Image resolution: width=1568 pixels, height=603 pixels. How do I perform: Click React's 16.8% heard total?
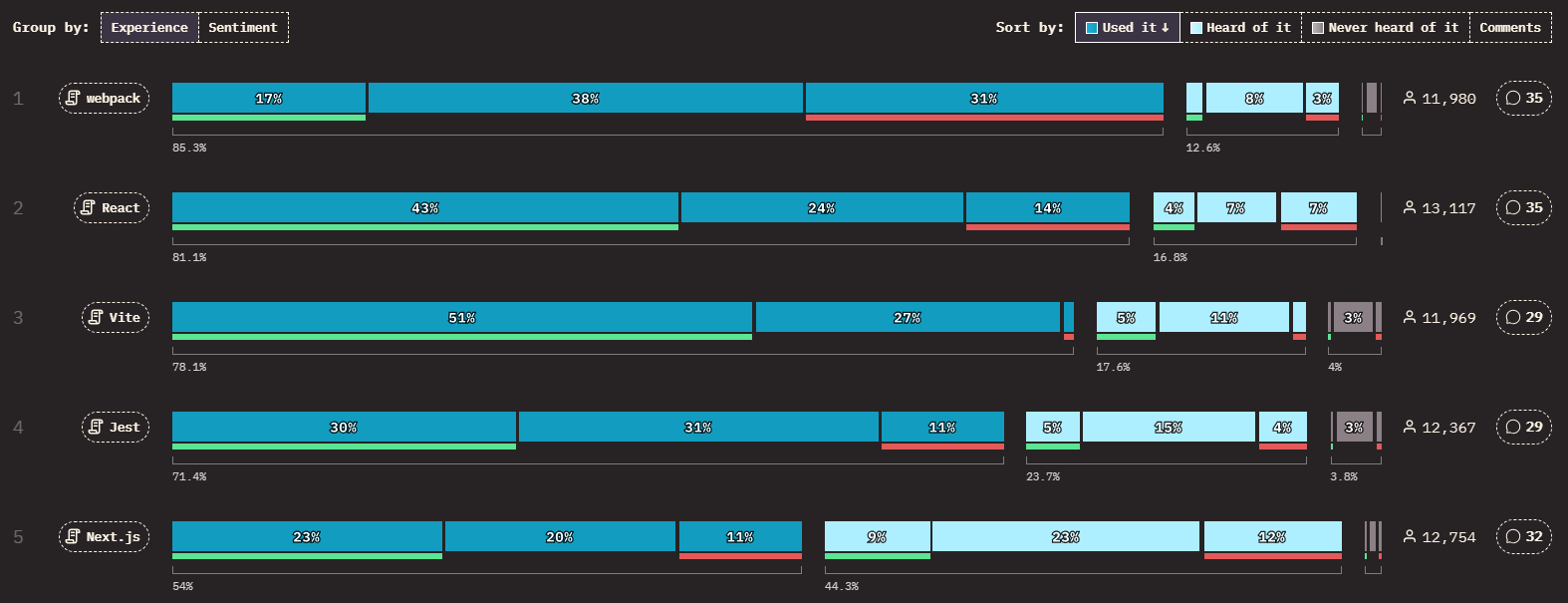[x=1171, y=257]
